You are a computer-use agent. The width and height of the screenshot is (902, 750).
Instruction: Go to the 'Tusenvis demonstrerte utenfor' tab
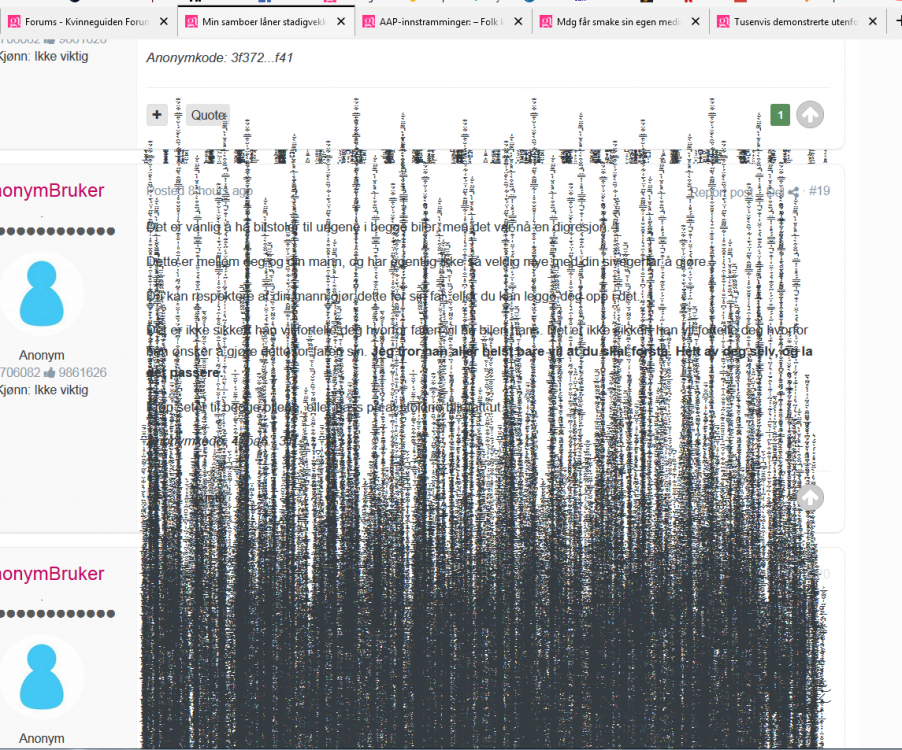(797, 22)
